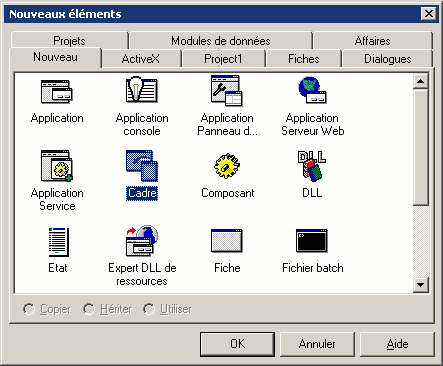
Task: Close the Nouveaux éléments dialog
Action: coord(429,14)
